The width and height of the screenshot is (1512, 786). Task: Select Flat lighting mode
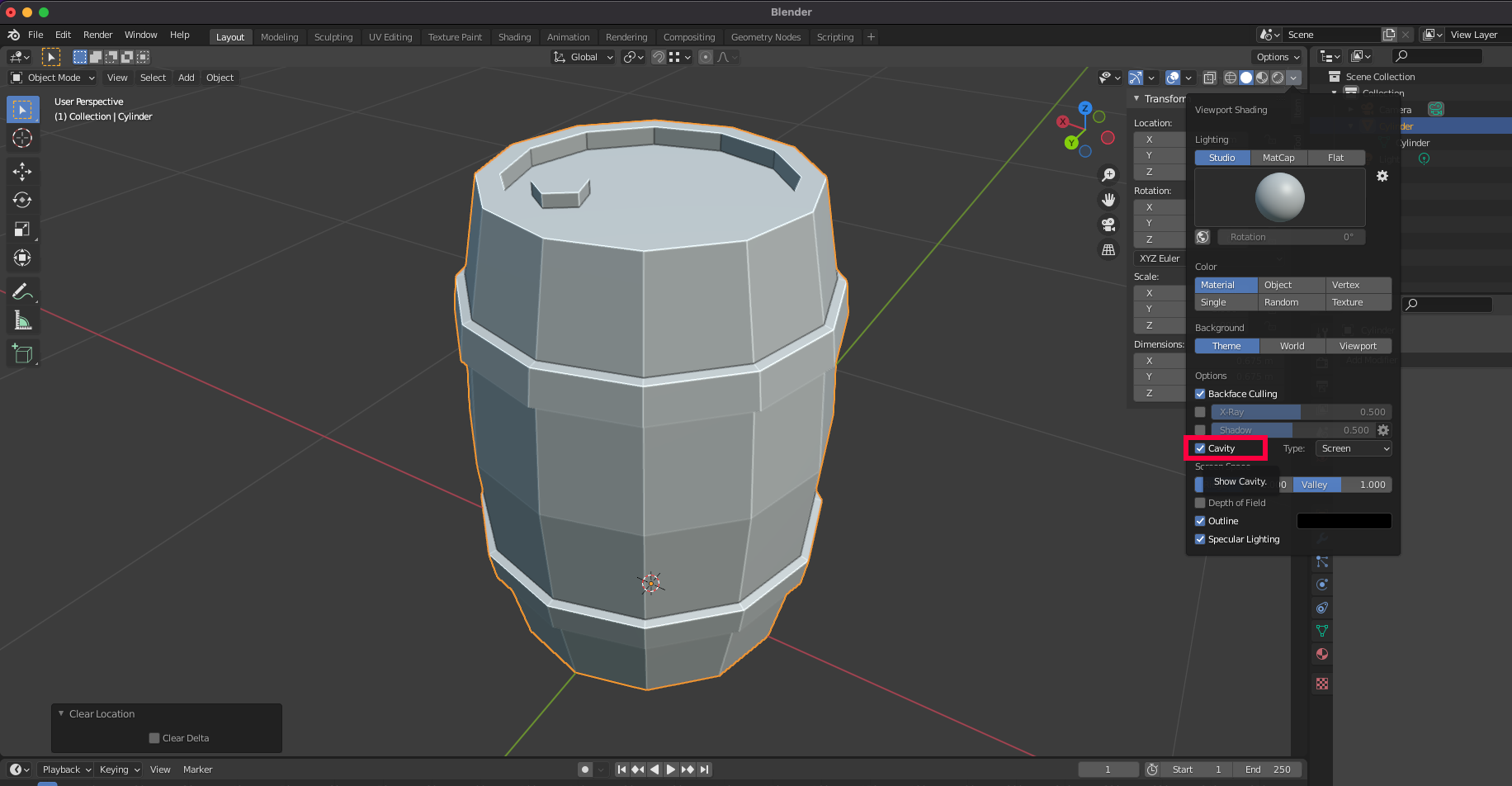tap(1335, 158)
